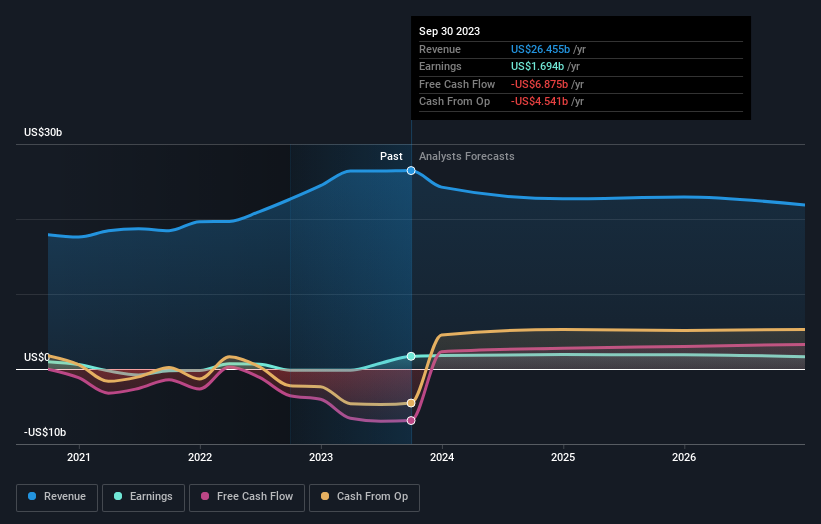Click the -US$4.541b cash from op value
This screenshot has height=524, width=821.
click(x=539, y=102)
